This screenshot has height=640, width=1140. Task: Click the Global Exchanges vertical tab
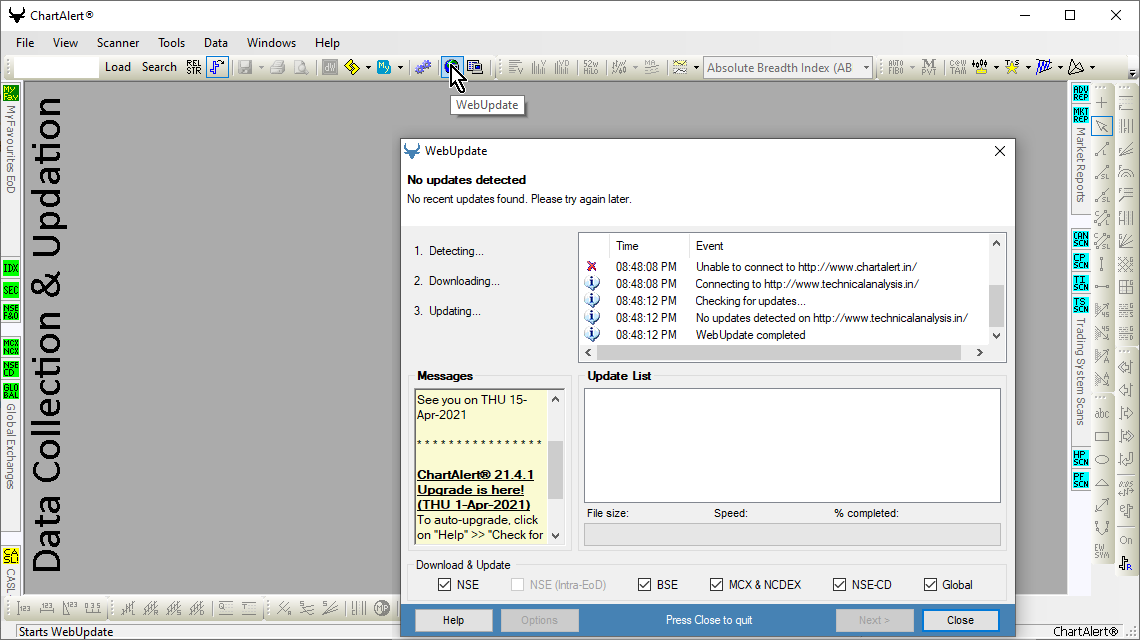[11, 447]
